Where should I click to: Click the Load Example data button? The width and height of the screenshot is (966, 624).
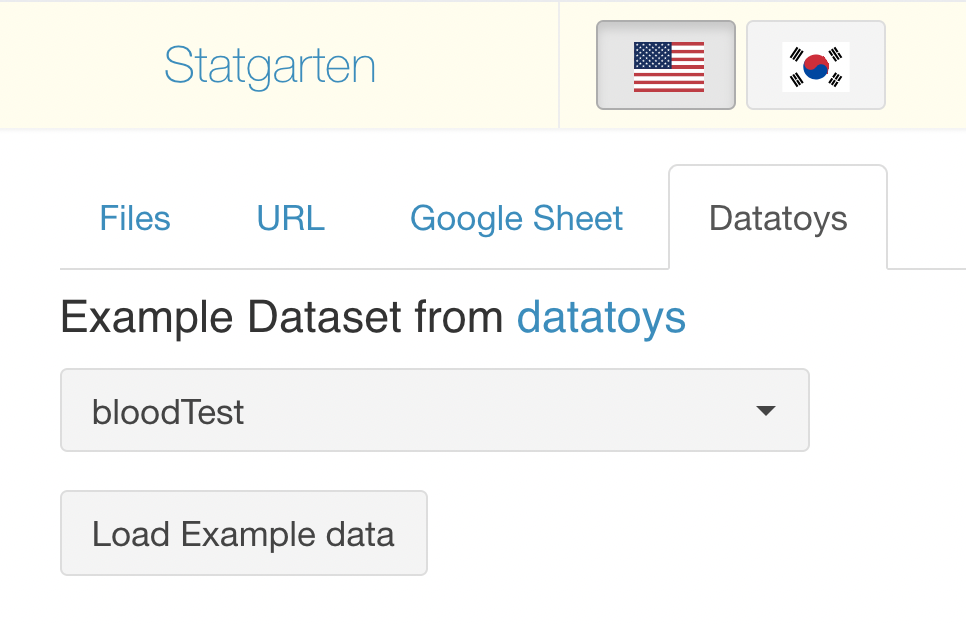coord(244,533)
